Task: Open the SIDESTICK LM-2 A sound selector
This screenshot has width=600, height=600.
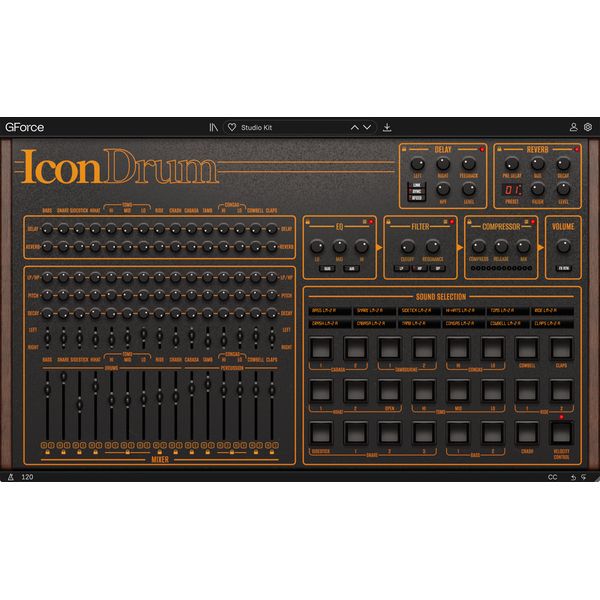Action: tap(419, 311)
